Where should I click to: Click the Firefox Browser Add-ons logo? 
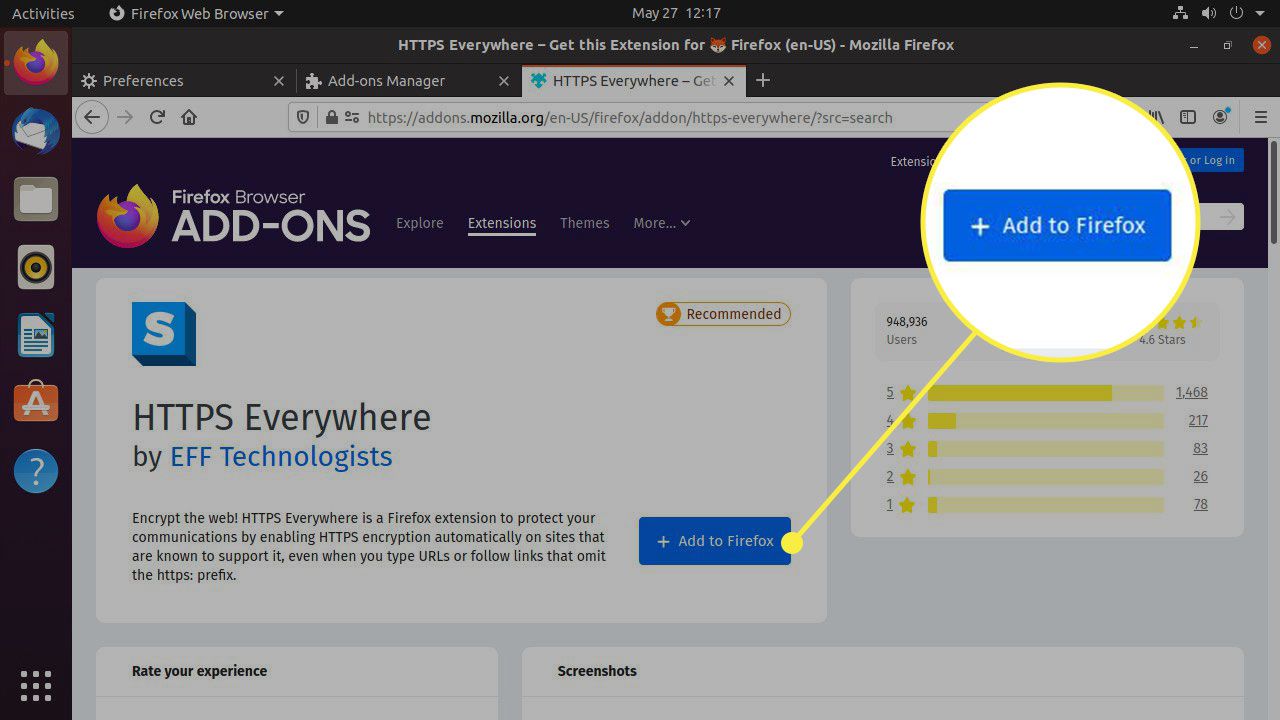point(233,215)
